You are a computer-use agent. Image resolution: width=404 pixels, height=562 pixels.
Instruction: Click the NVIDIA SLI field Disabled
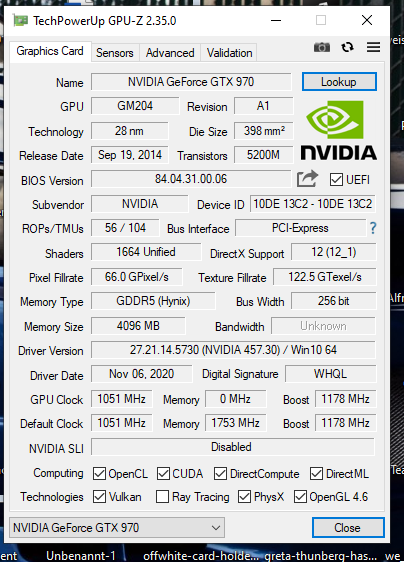tap(233, 447)
